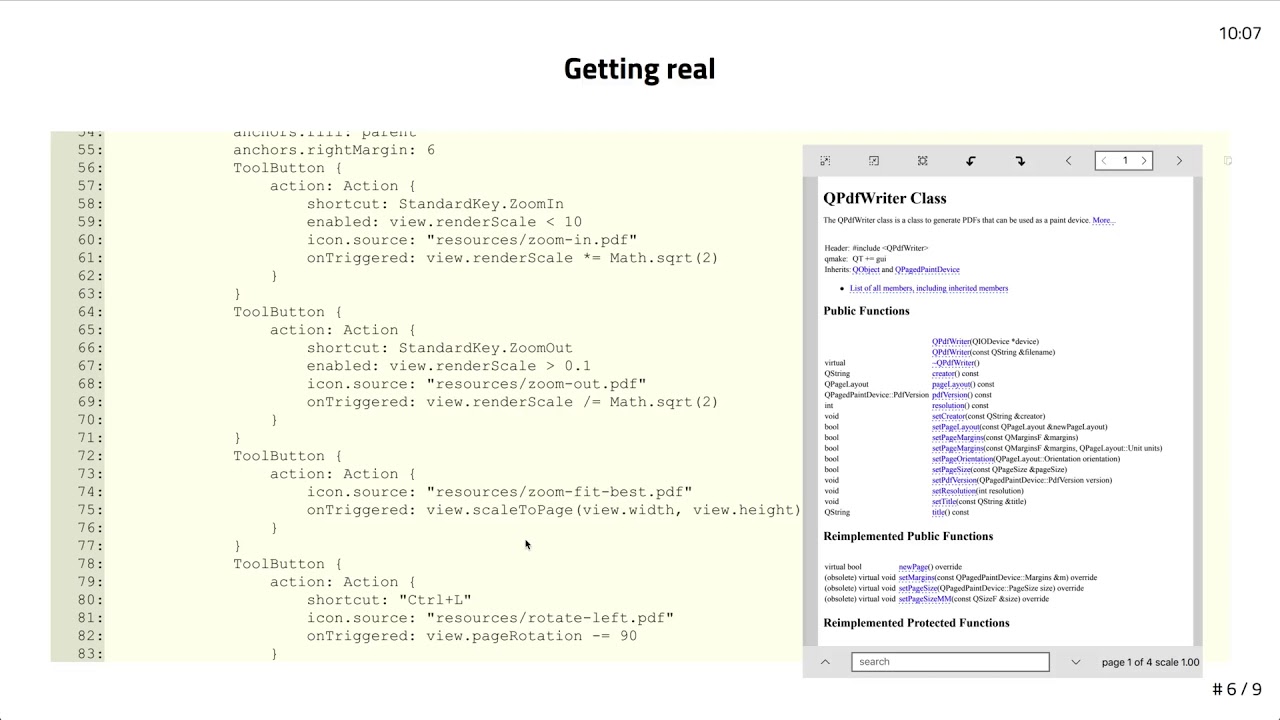This screenshot has height=720, width=1280.
Task: Rotate the PDF page left
Action: 970,161
